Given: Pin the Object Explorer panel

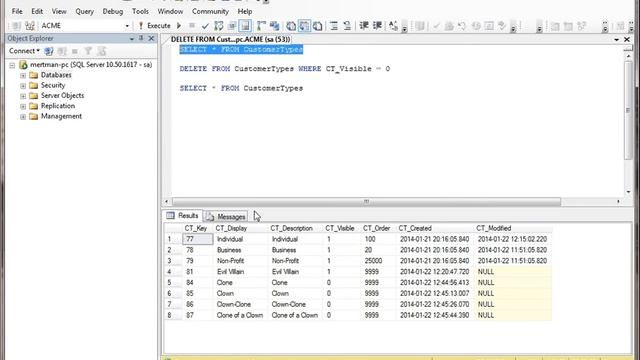Looking at the screenshot, I should pos(141,38).
